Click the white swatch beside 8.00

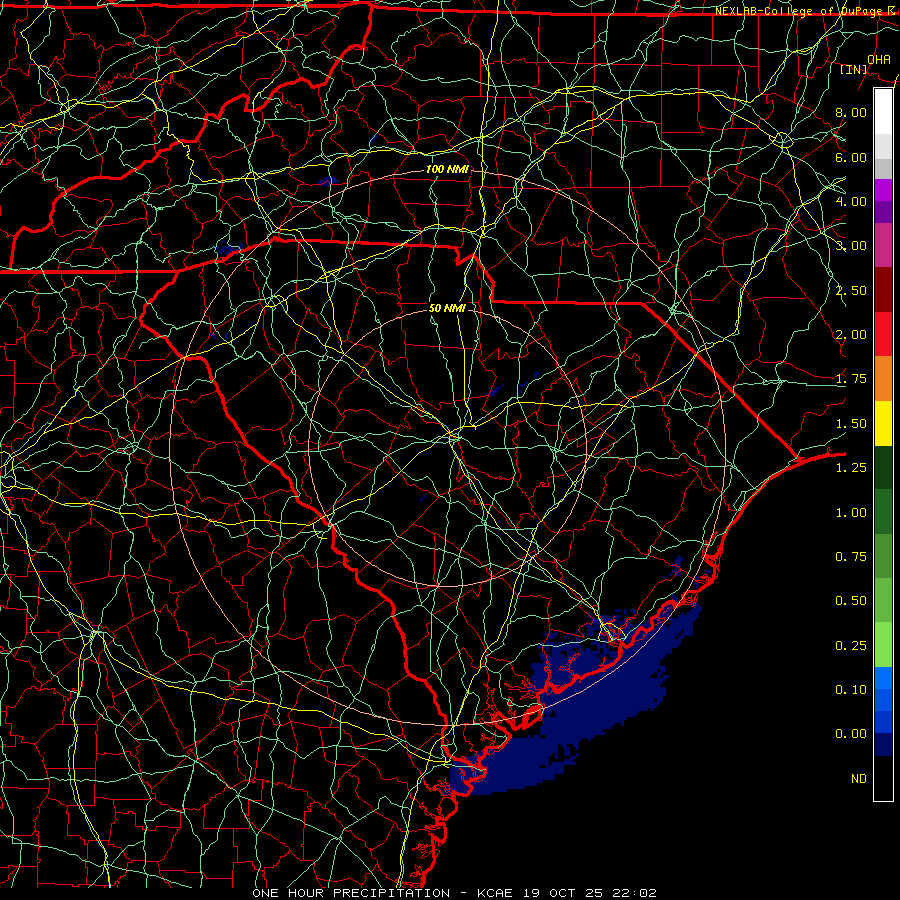tap(883, 112)
